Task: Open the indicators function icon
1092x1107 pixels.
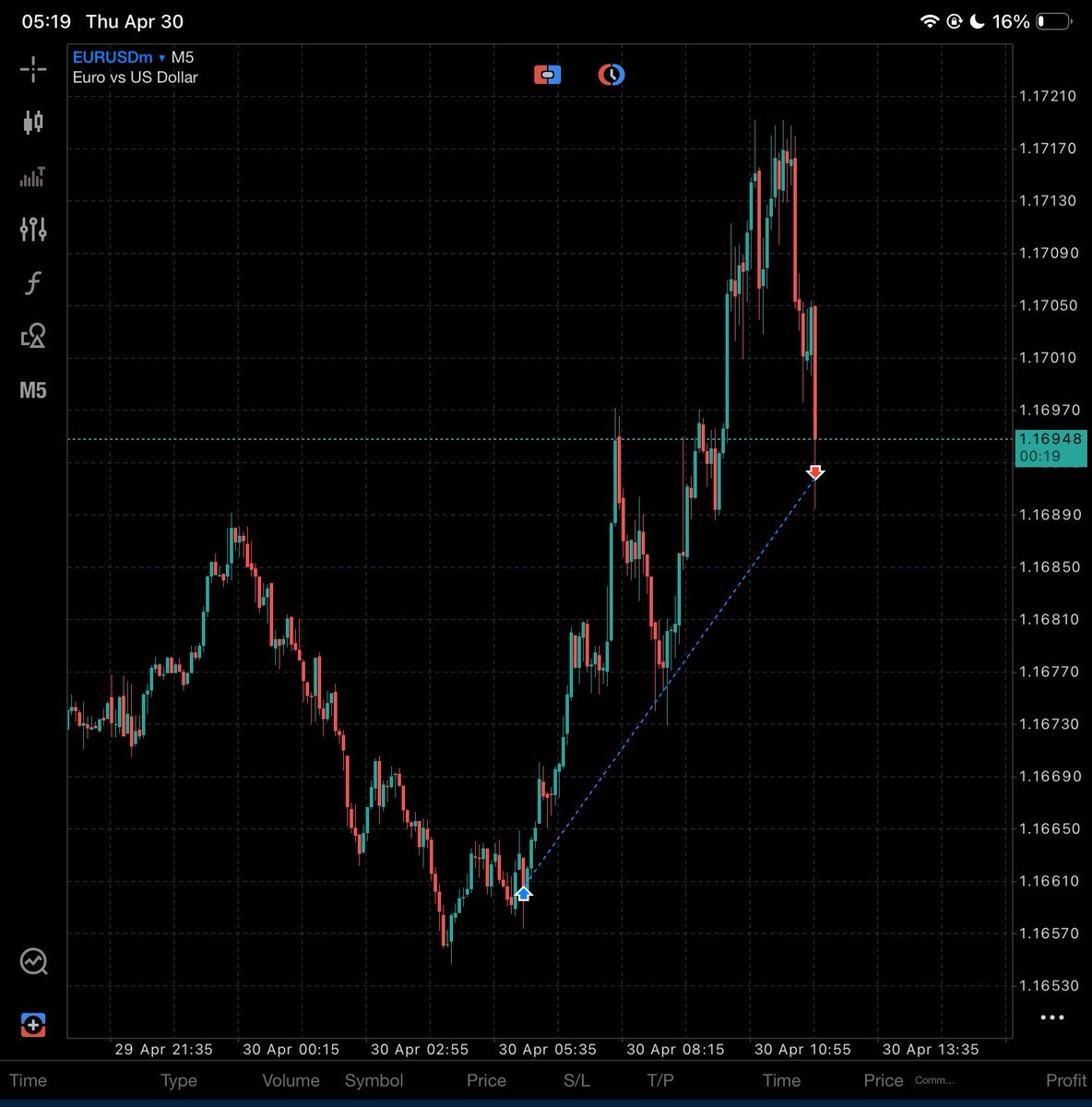Action: click(33, 282)
